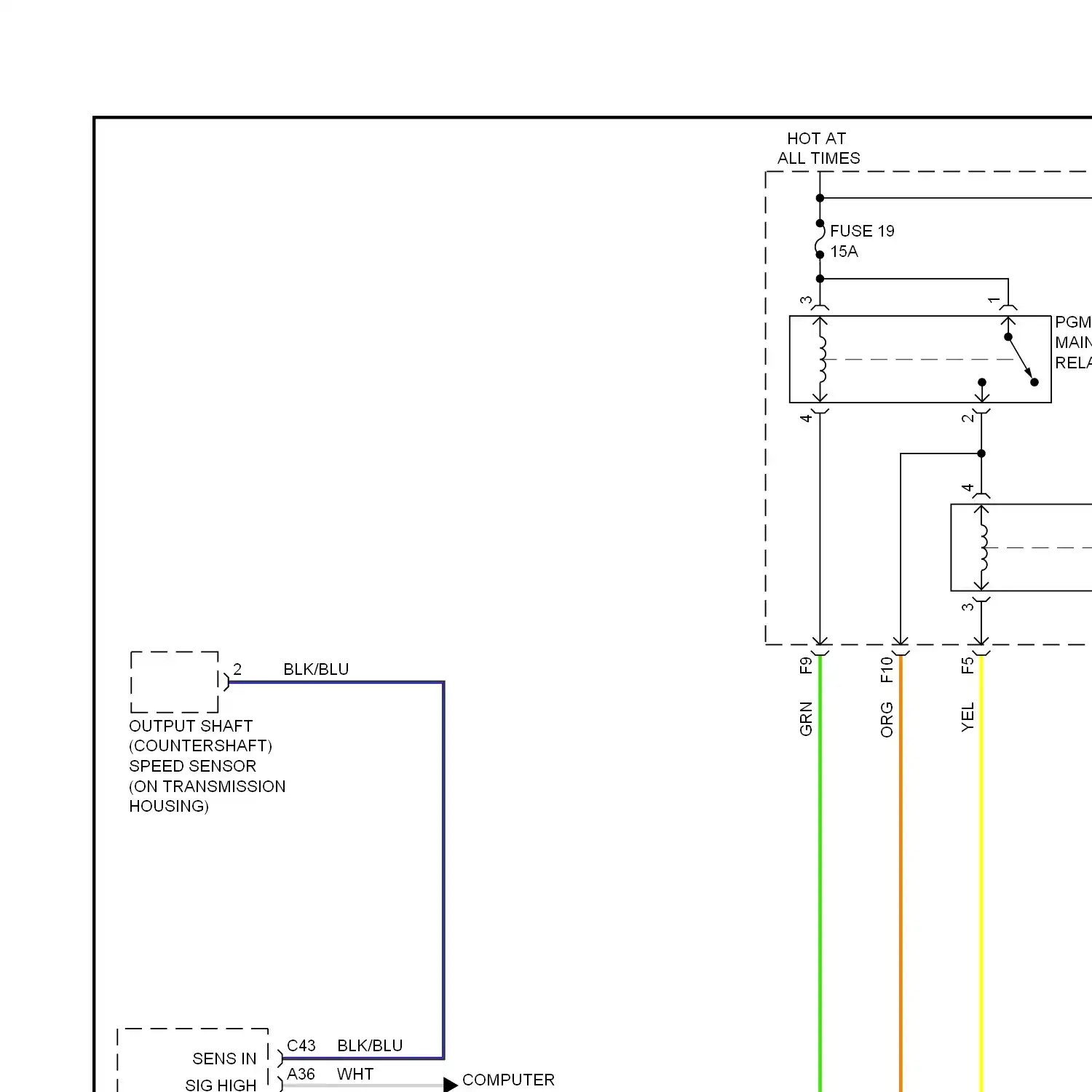Click the FUSE 19 label
This screenshot has width=1092, height=1092.
(x=862, y=231)
